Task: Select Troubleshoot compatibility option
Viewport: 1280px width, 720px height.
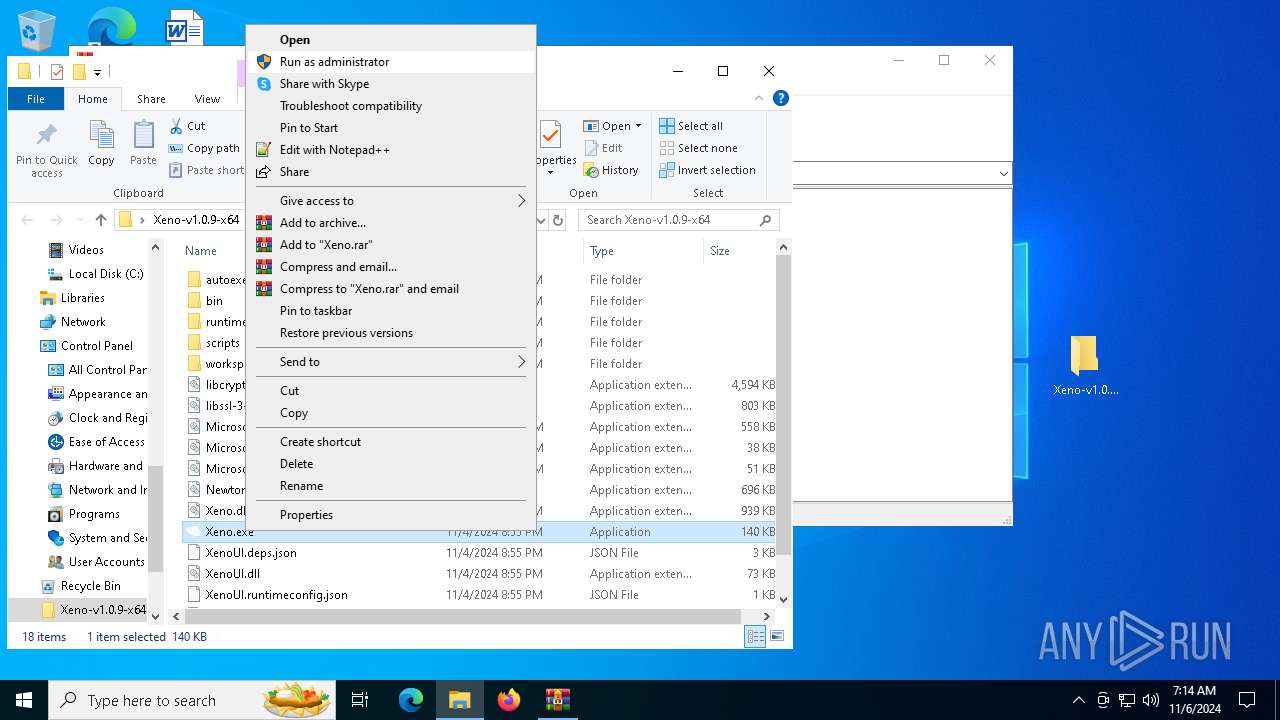Action: pyautogui.click(x=391, y=106)
